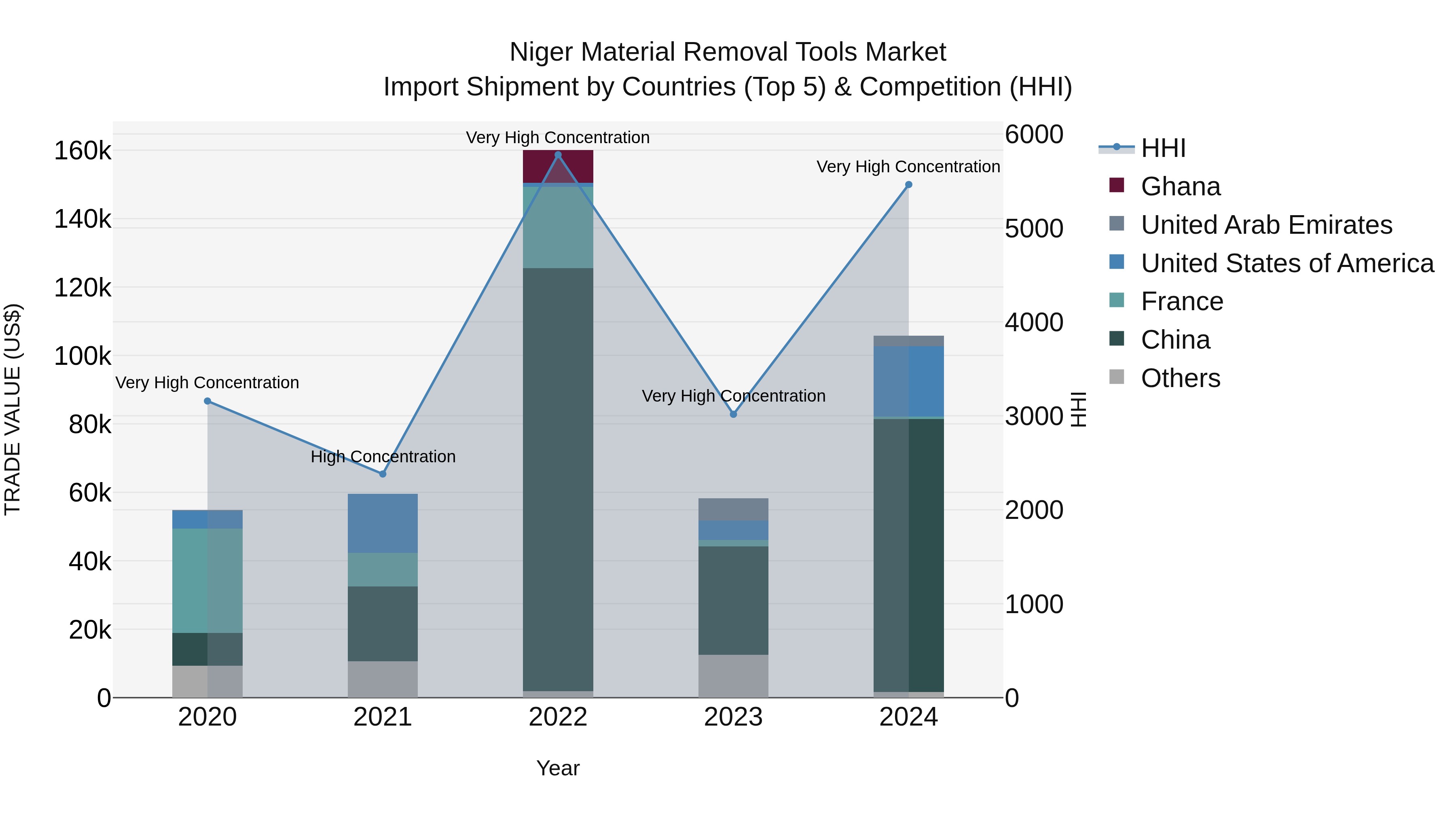Click the 3000 tick on the HHI axis
The height and width of the screenshot is (819, 1456).
click(x=1034, y=417)
